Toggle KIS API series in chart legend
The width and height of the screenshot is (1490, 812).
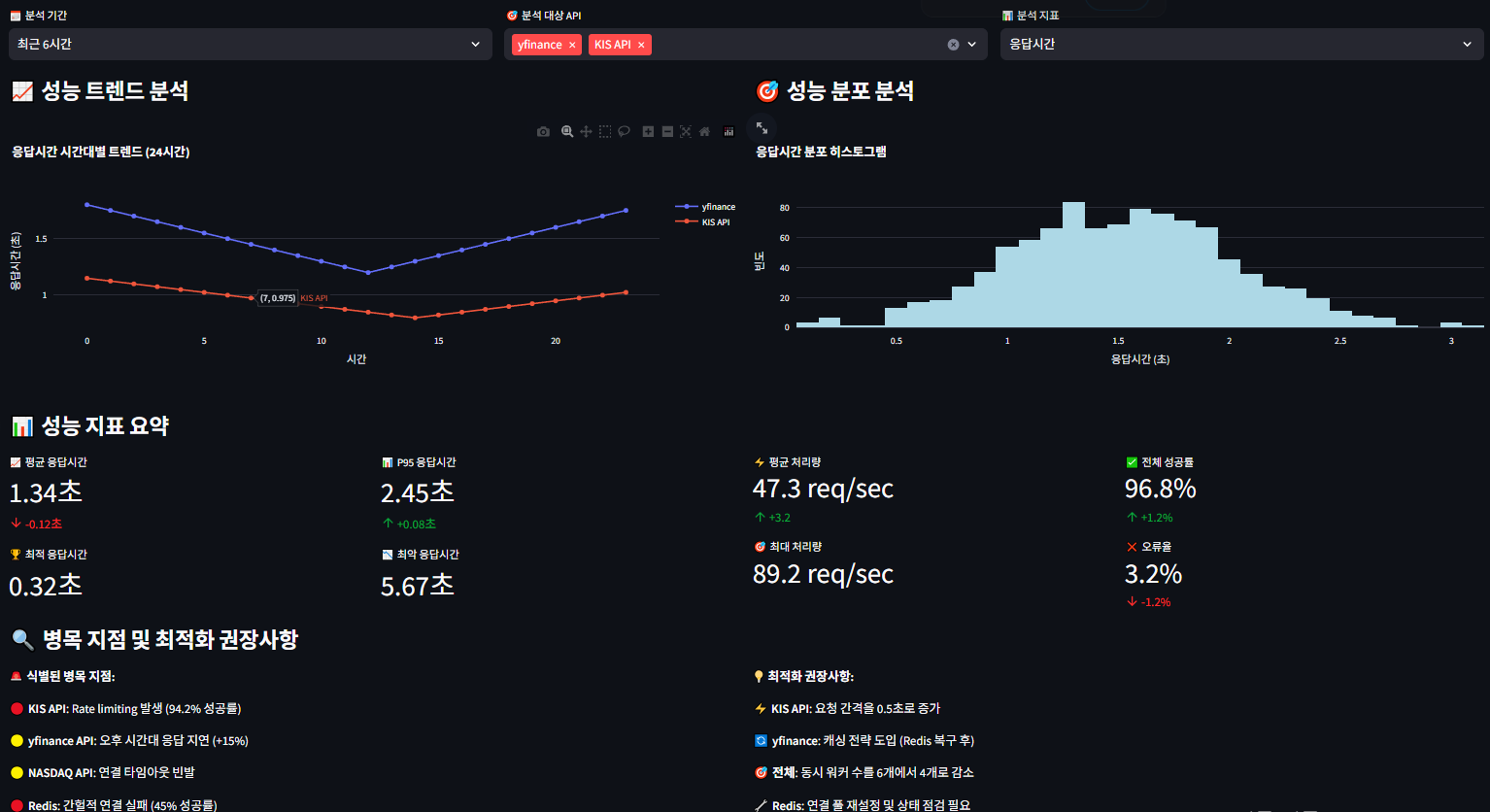point(715,222)
